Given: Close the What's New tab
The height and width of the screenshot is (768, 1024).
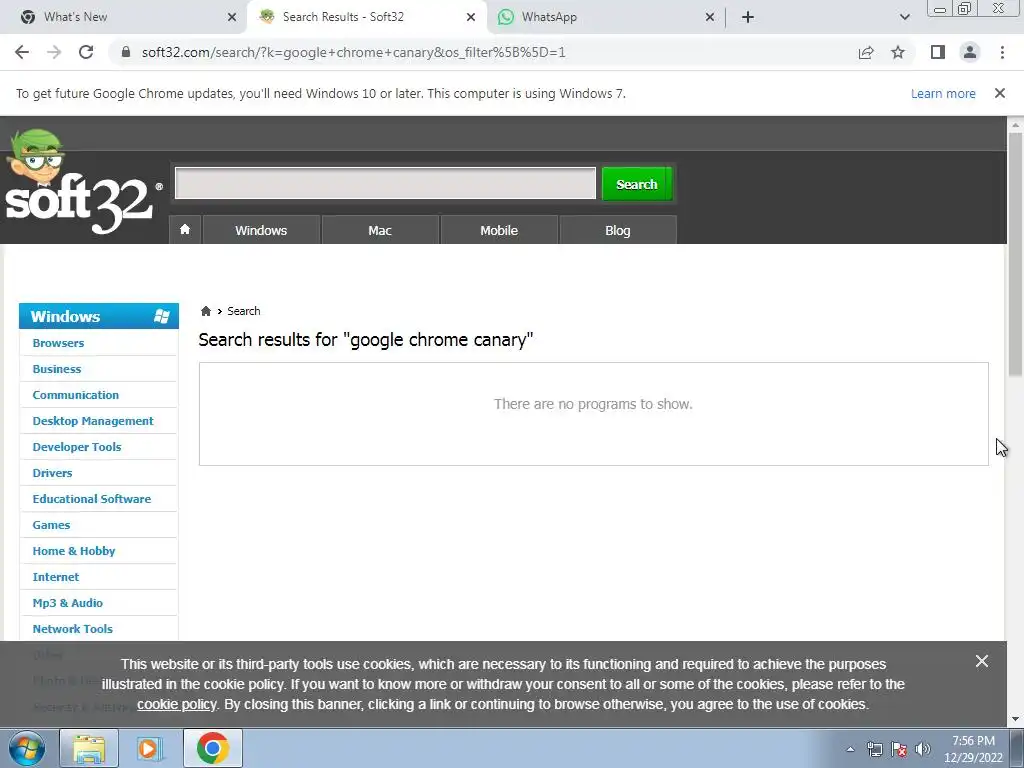Looking at the screenshot, I should (x=232, y=17).
